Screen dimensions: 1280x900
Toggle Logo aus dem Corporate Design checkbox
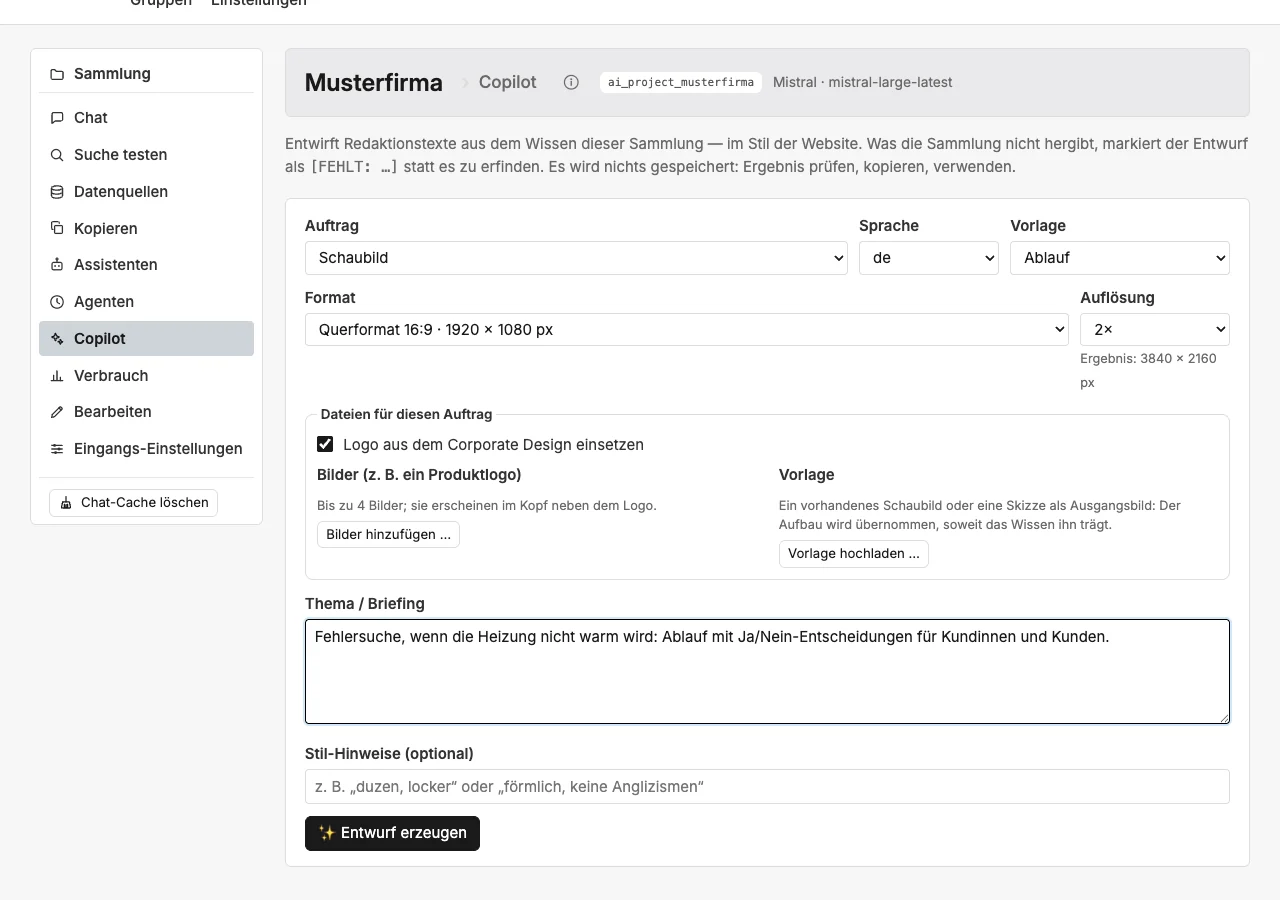click(325, 444)
